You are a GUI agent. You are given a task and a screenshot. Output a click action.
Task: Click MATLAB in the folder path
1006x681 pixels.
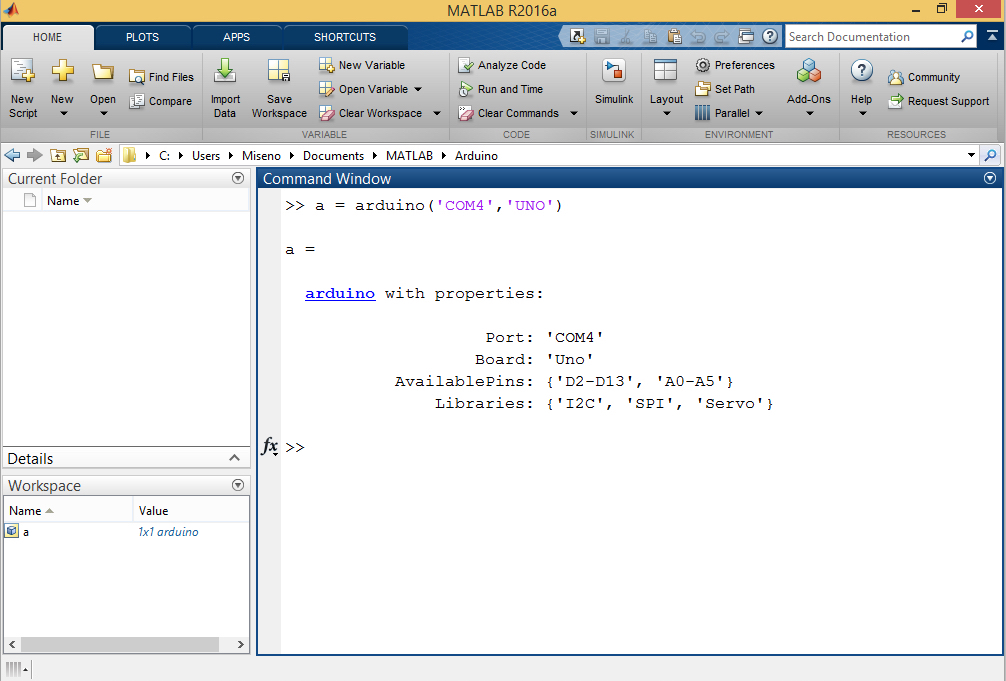click(409, 155)
